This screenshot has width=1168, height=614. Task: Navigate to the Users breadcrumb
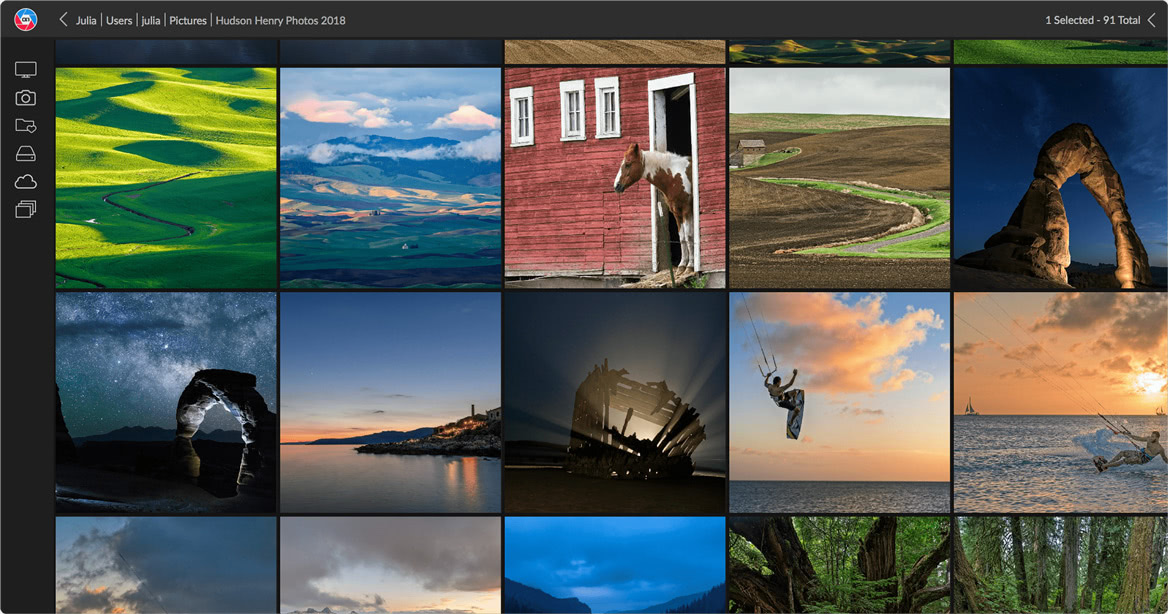point(118,20)
